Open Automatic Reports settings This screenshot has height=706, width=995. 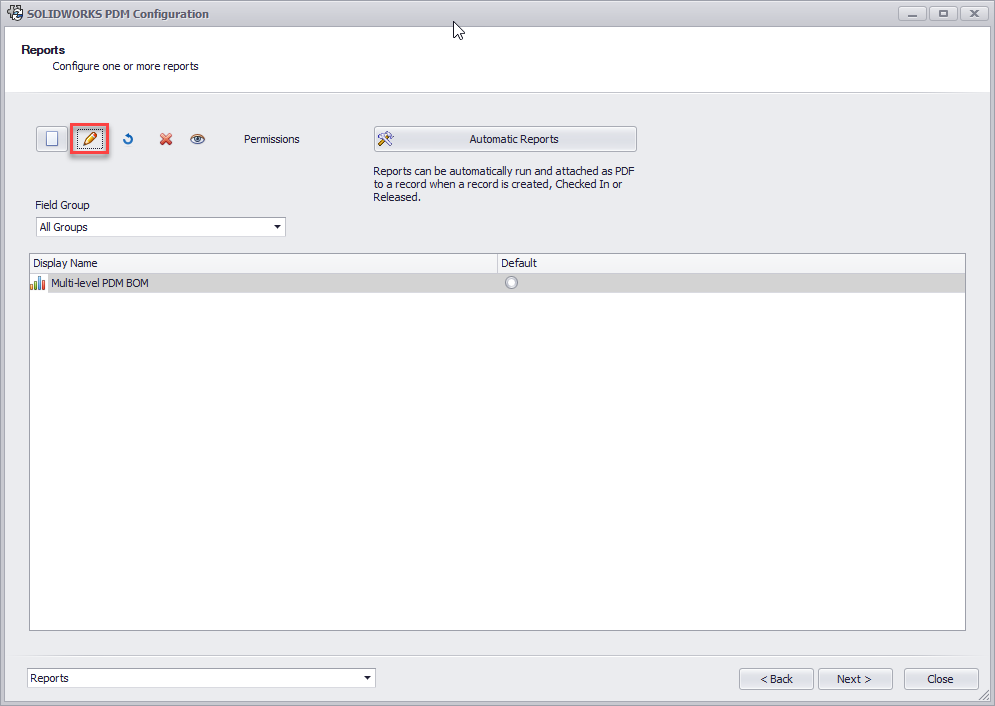tap(504, 138)
